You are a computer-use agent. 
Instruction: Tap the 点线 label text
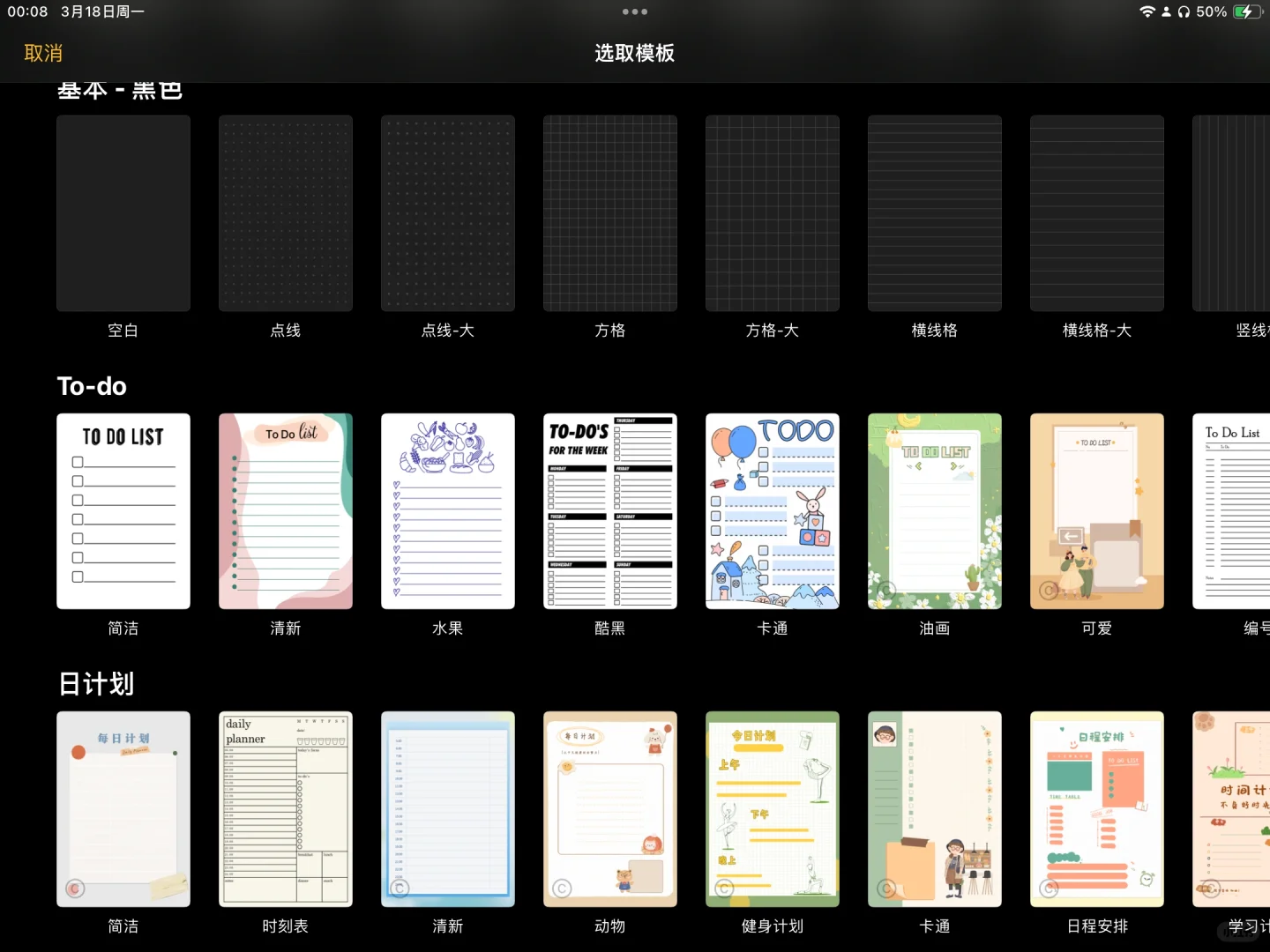click(286, 331)
